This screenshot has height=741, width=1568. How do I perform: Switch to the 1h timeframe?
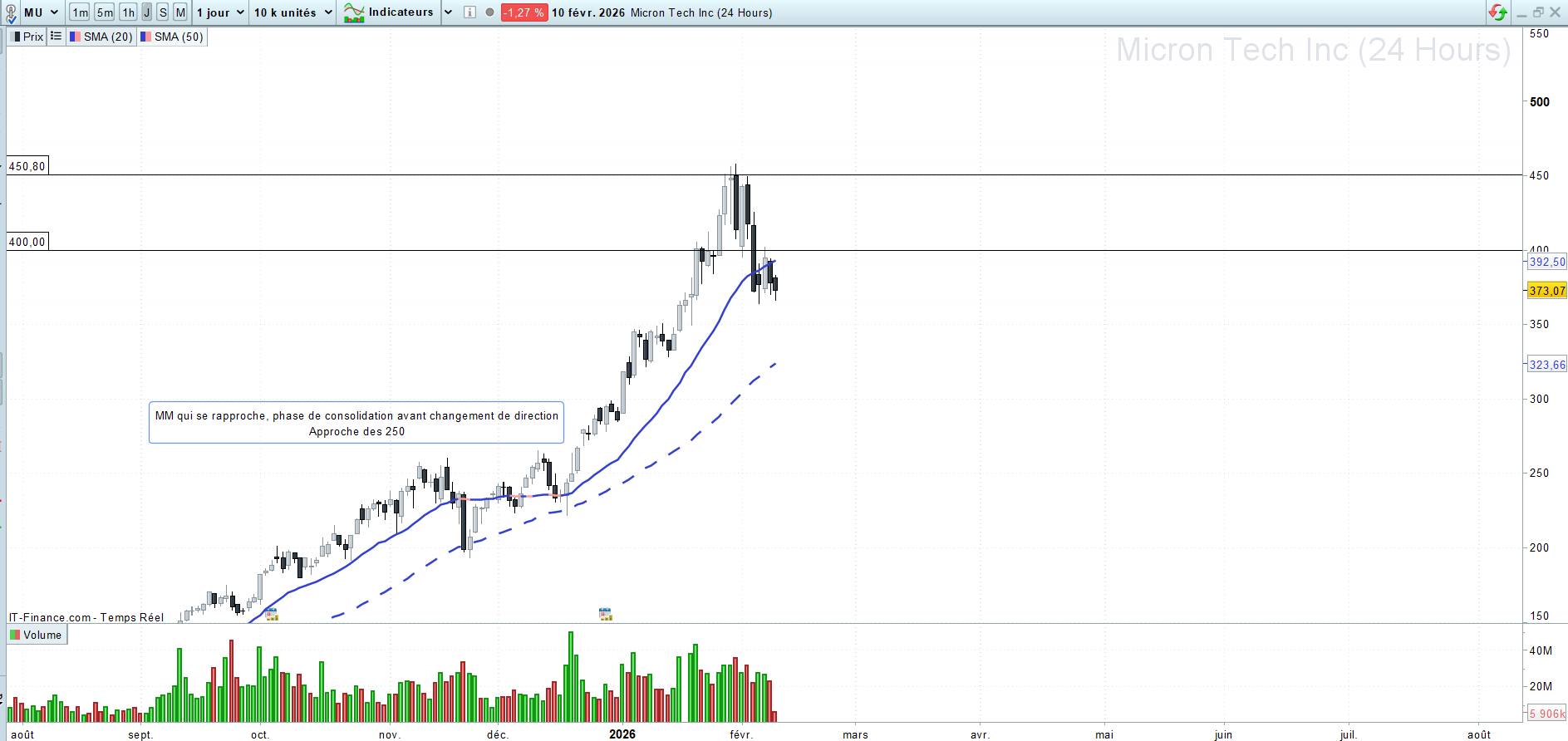[128, 12]
